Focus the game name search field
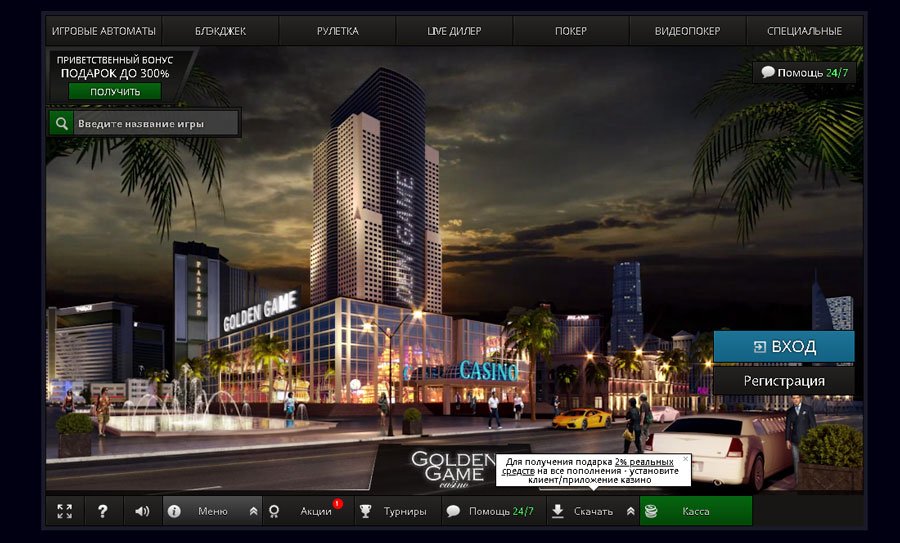 156,123
